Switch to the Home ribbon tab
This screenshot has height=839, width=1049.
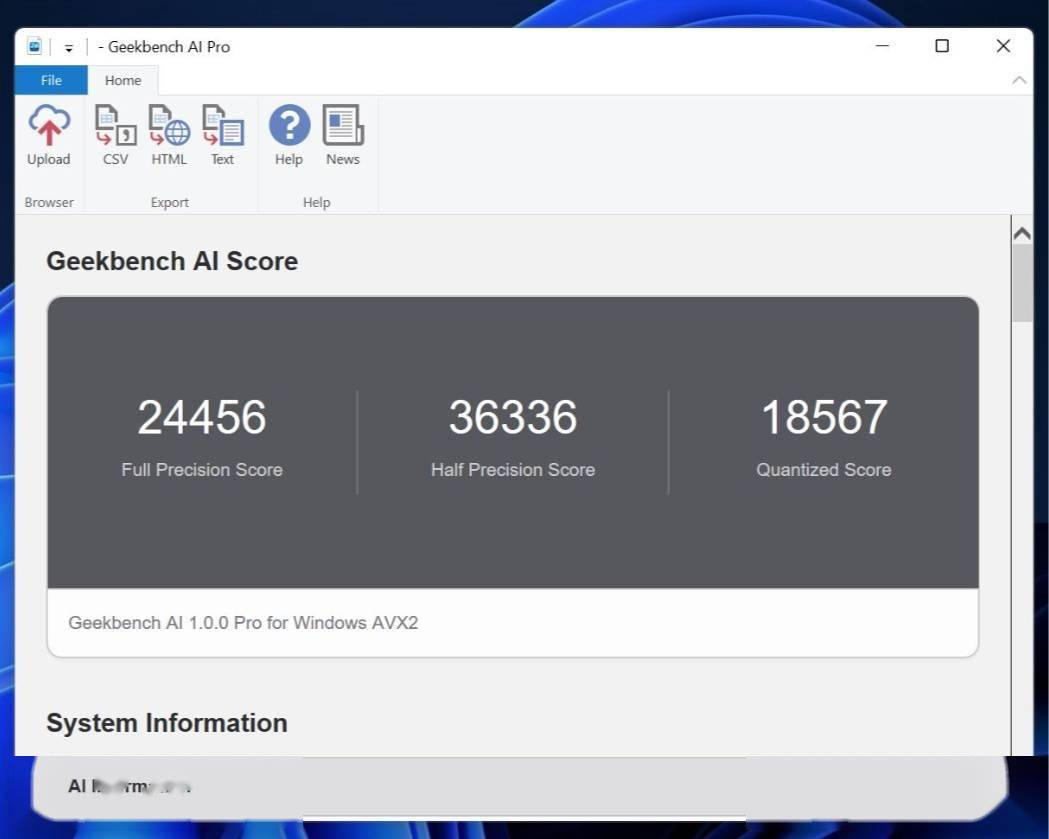coord(123,80)
